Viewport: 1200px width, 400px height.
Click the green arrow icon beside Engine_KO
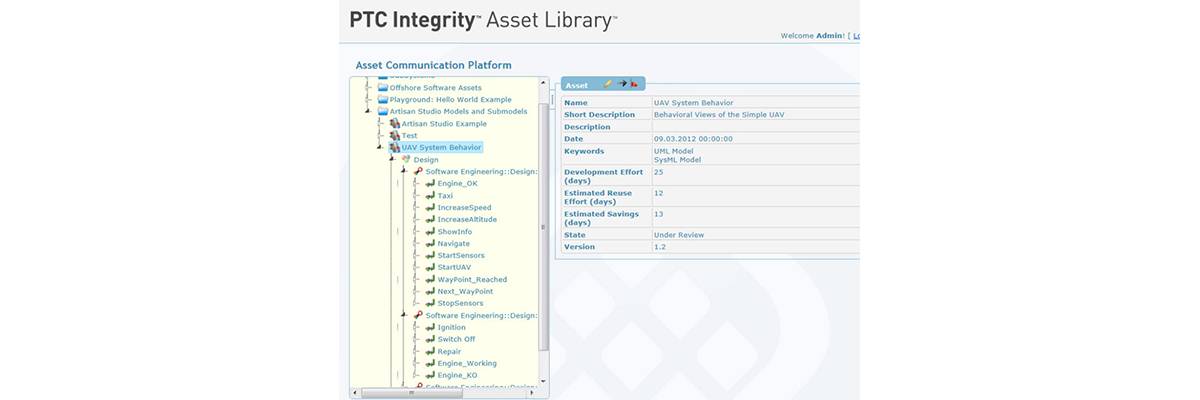tap(430, 376)
